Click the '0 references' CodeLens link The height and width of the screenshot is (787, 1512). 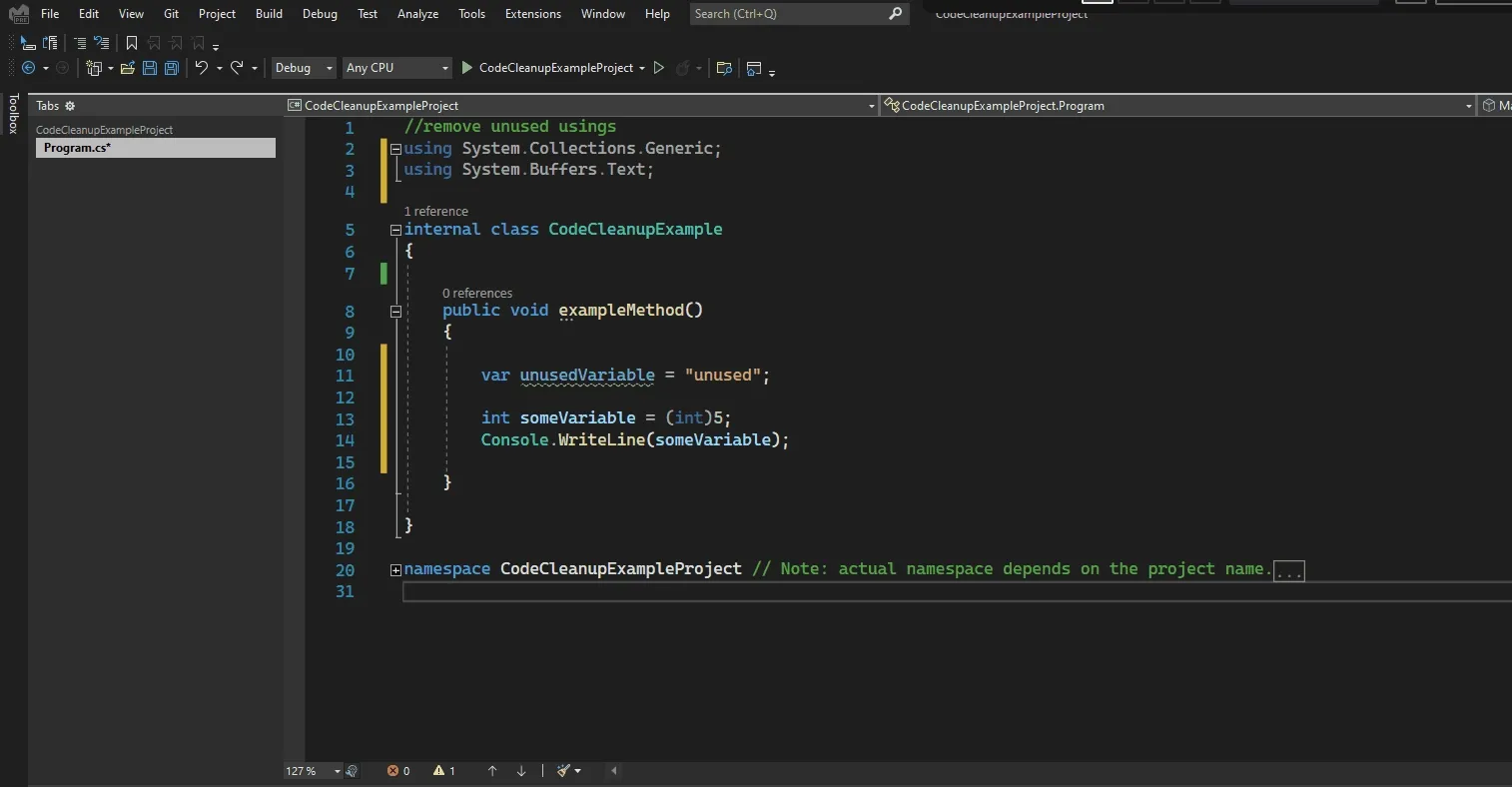[477, 294]
